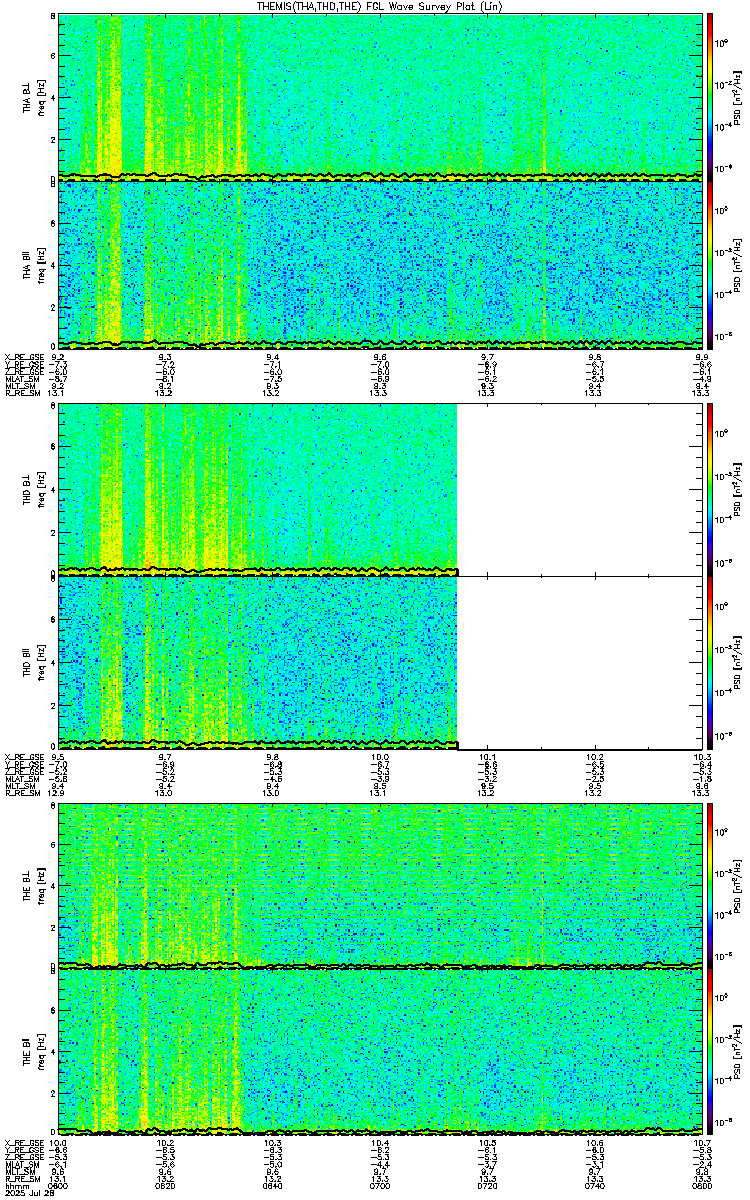Click the PSD color bar beside THA B⊥

(710, 97)
